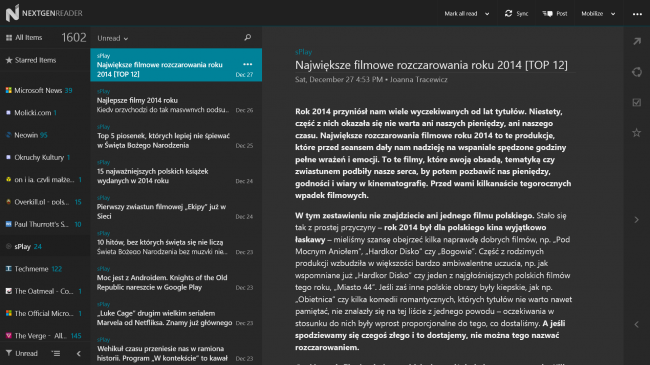Click the Post button label
The image size is (650, 365).
coord(562,14)
